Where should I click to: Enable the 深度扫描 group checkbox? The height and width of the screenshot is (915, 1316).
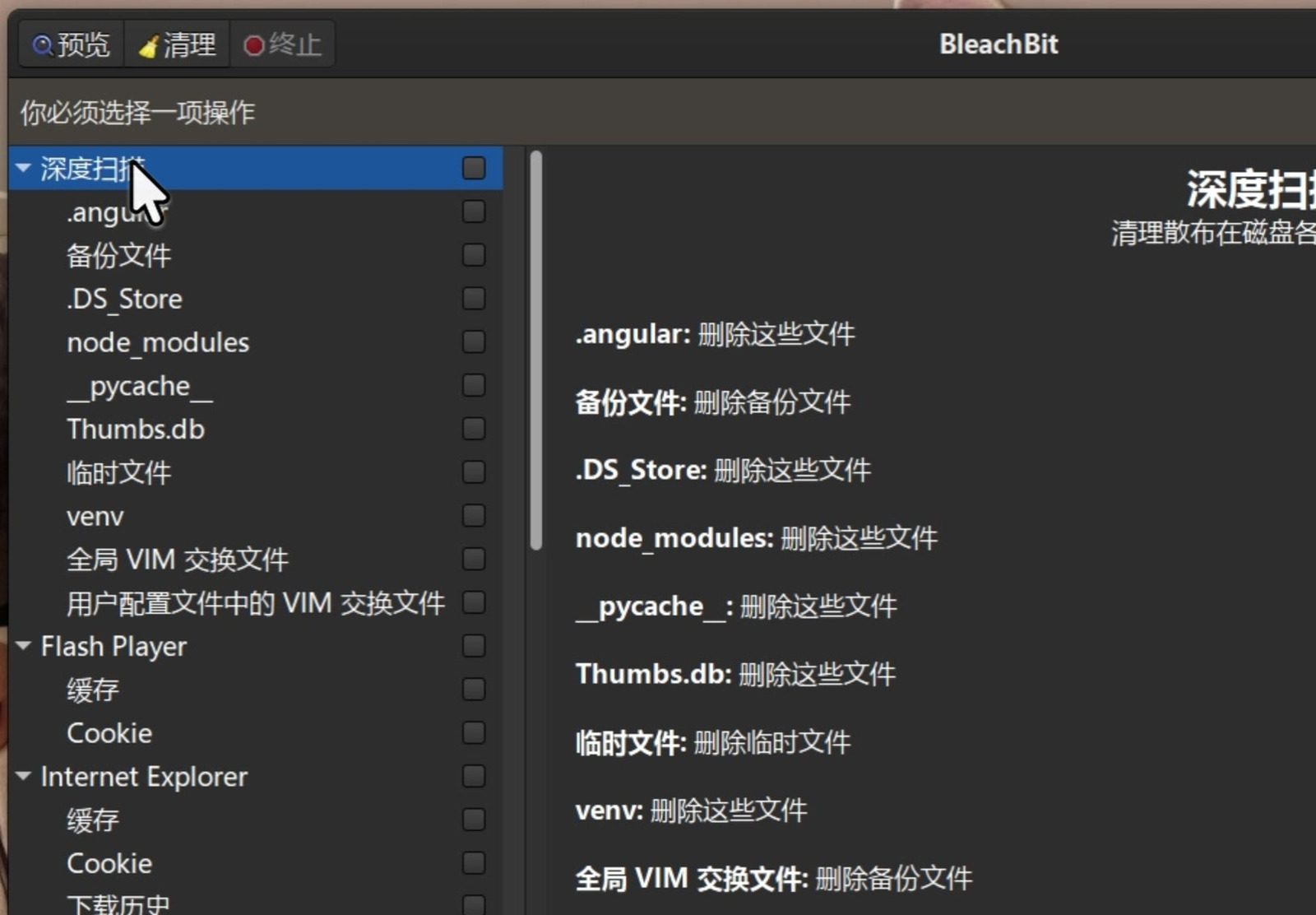point(474,168)
